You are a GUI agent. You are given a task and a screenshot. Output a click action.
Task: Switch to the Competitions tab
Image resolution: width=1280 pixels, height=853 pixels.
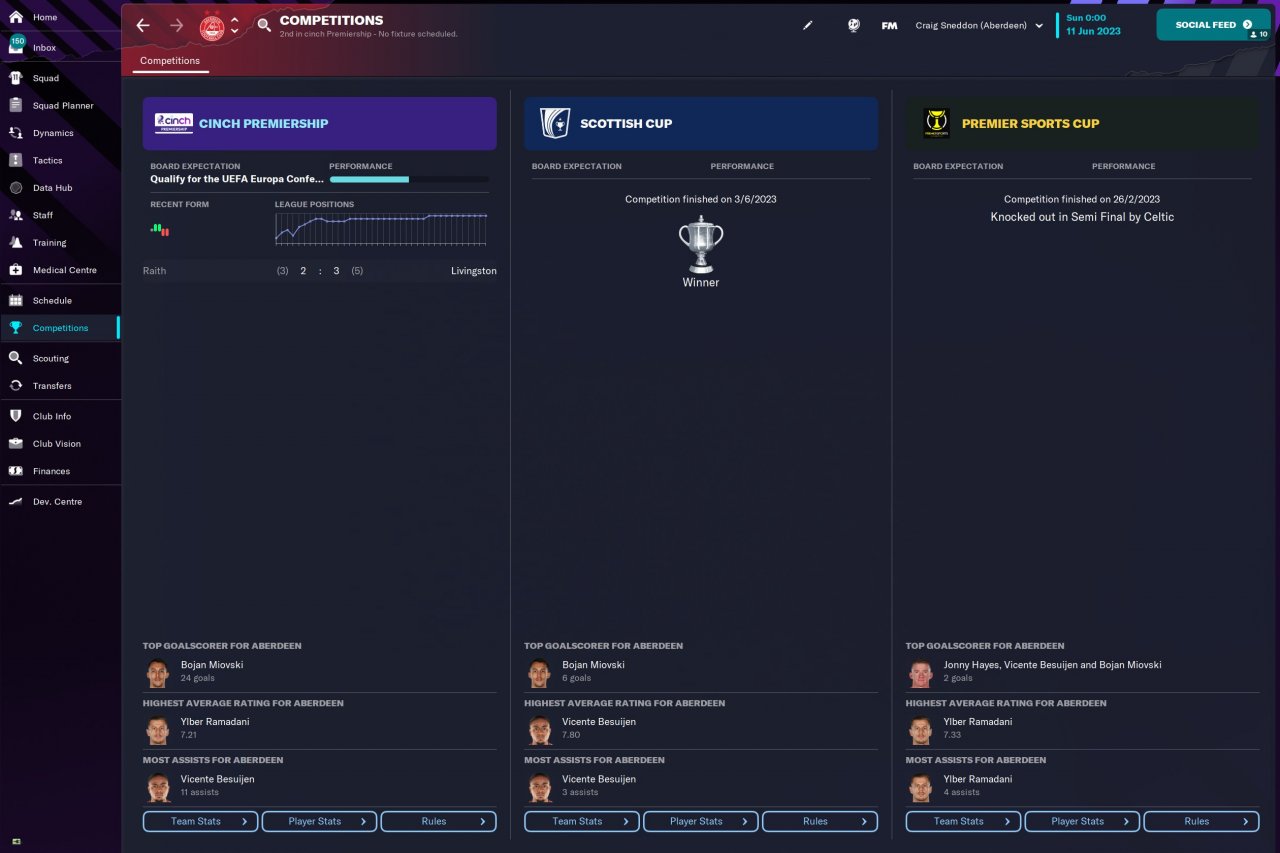pyautogui.click(x=170, y=61)
